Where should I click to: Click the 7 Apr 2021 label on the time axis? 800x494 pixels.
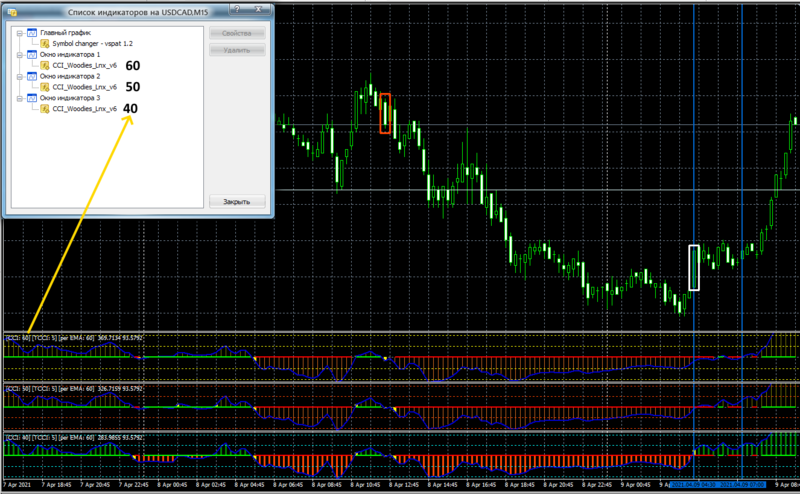(x=17, y=485)
